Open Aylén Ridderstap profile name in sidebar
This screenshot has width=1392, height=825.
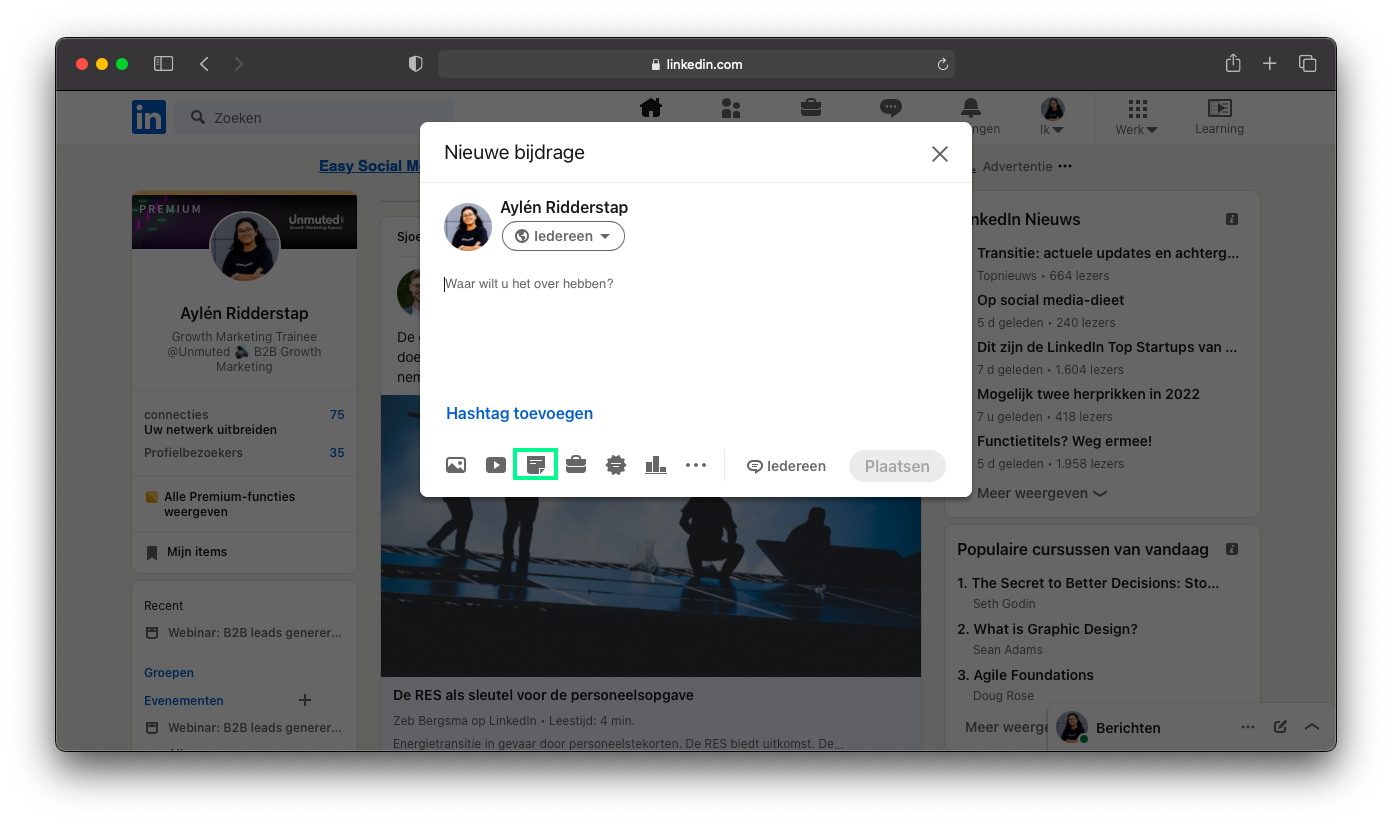pyautogui.click(x=244, y=313)
